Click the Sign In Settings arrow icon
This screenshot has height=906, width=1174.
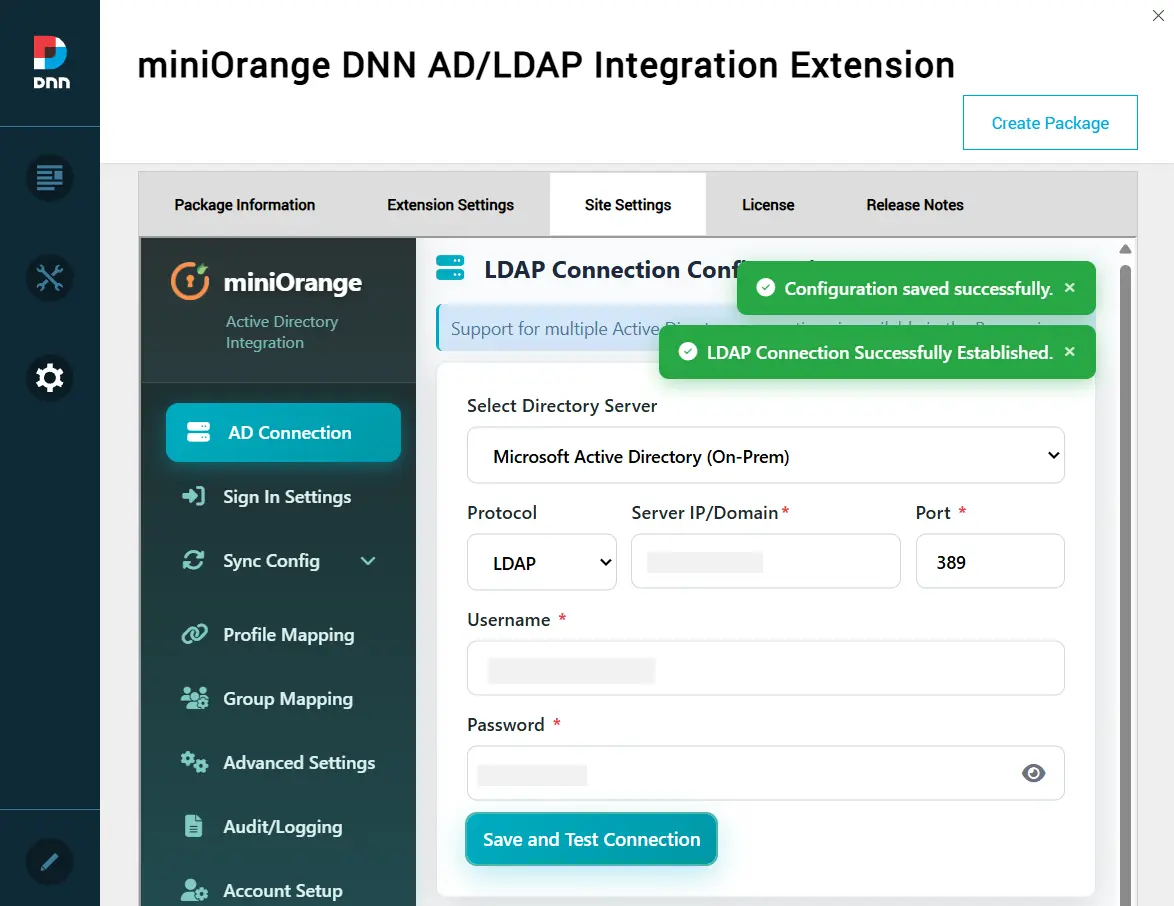(194, 496)
